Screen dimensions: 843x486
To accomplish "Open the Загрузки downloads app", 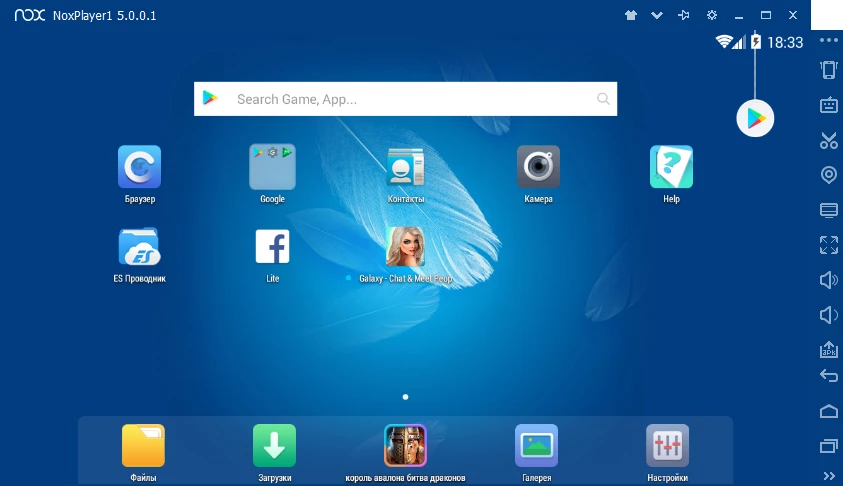I will click(x=274, y=446).
